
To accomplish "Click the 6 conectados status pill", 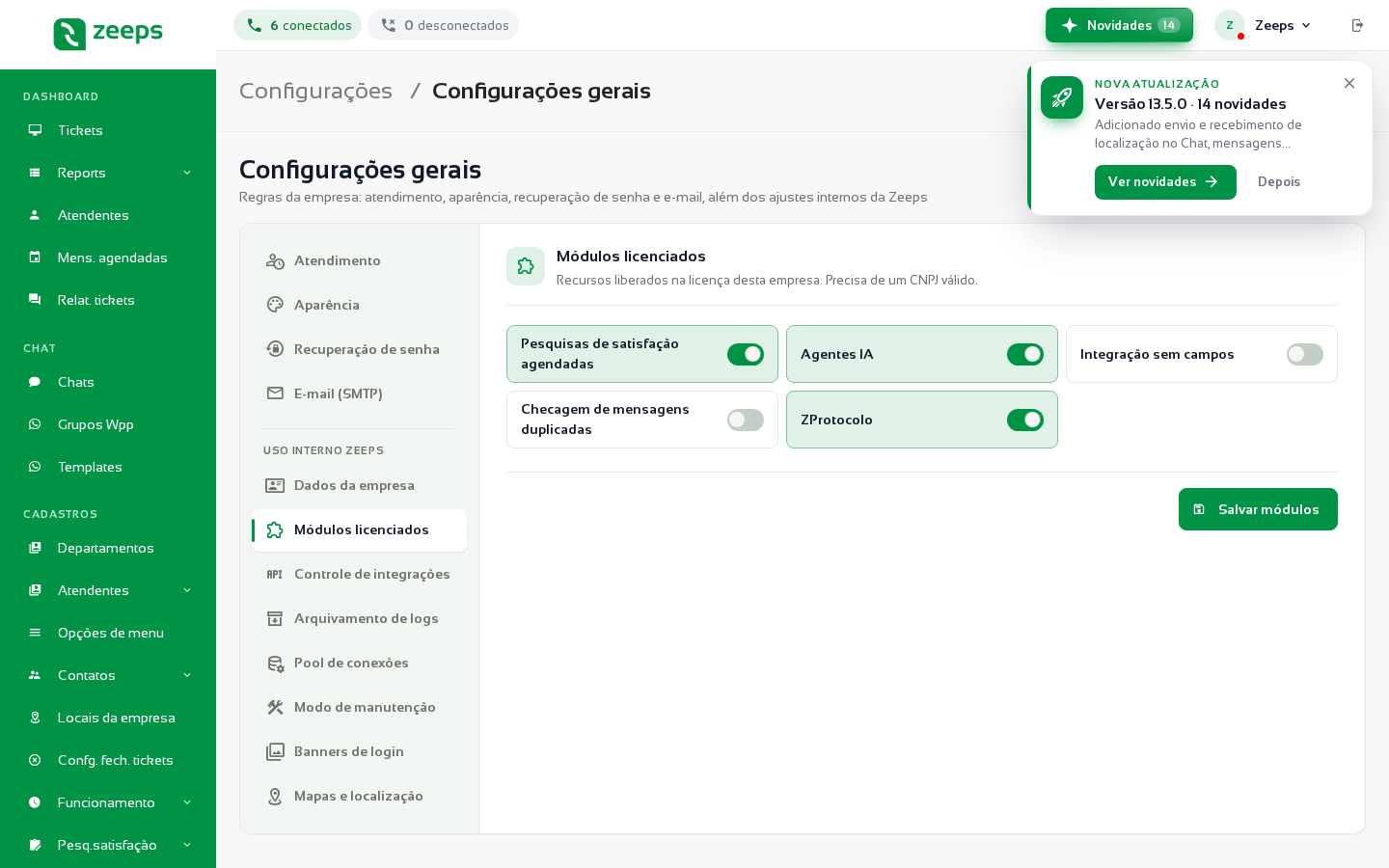I will [297, 25].
